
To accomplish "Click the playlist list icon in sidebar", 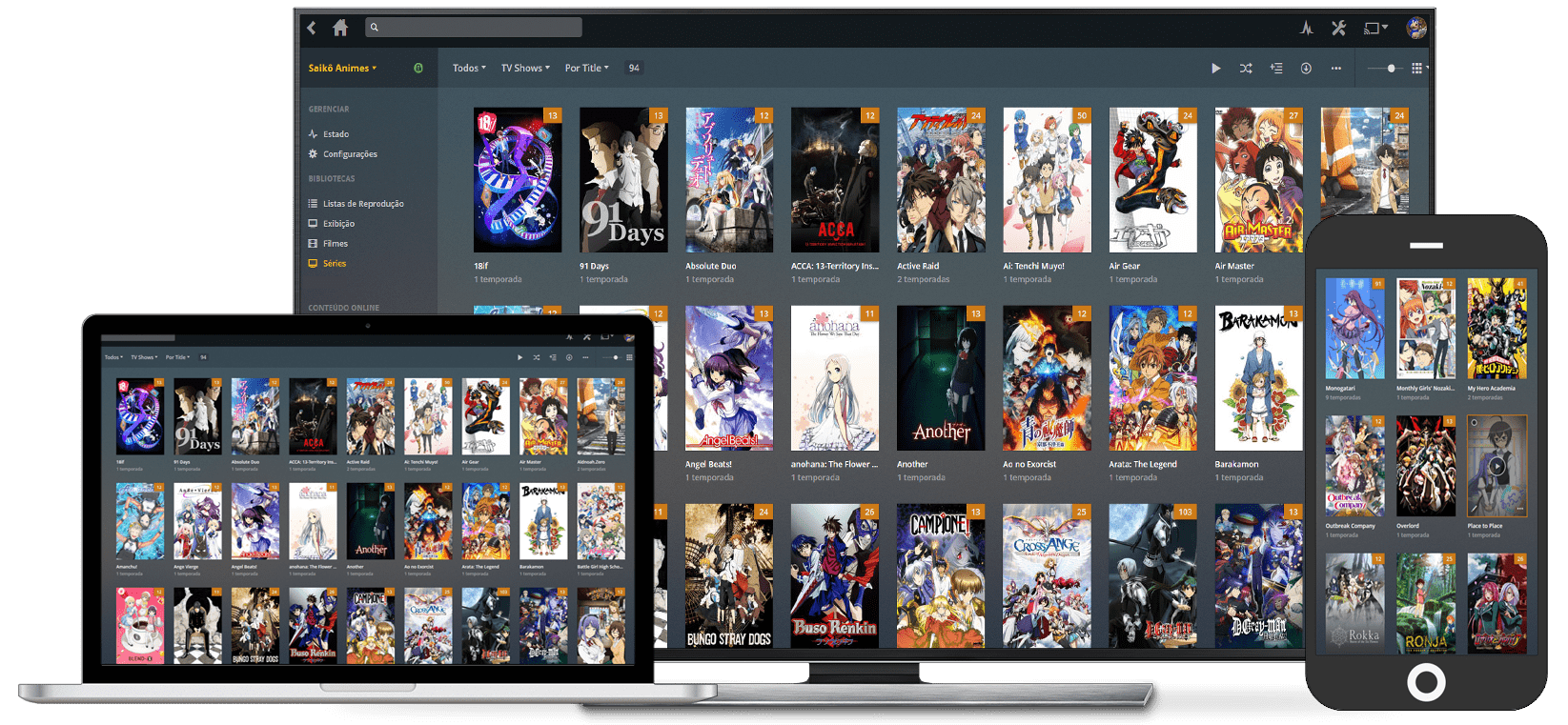I will 313,204.
